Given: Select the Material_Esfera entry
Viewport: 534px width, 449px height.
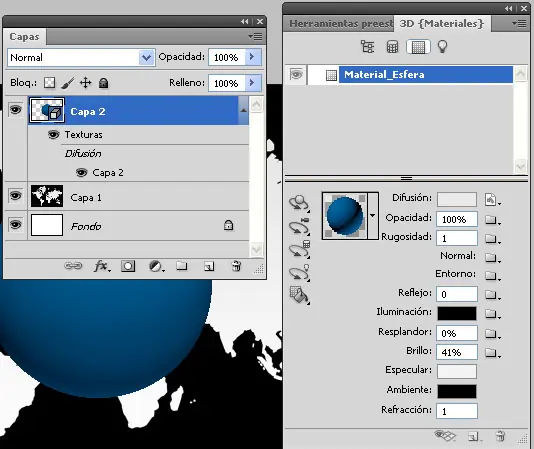Looking at the screenshot, I should coord(426,75).
